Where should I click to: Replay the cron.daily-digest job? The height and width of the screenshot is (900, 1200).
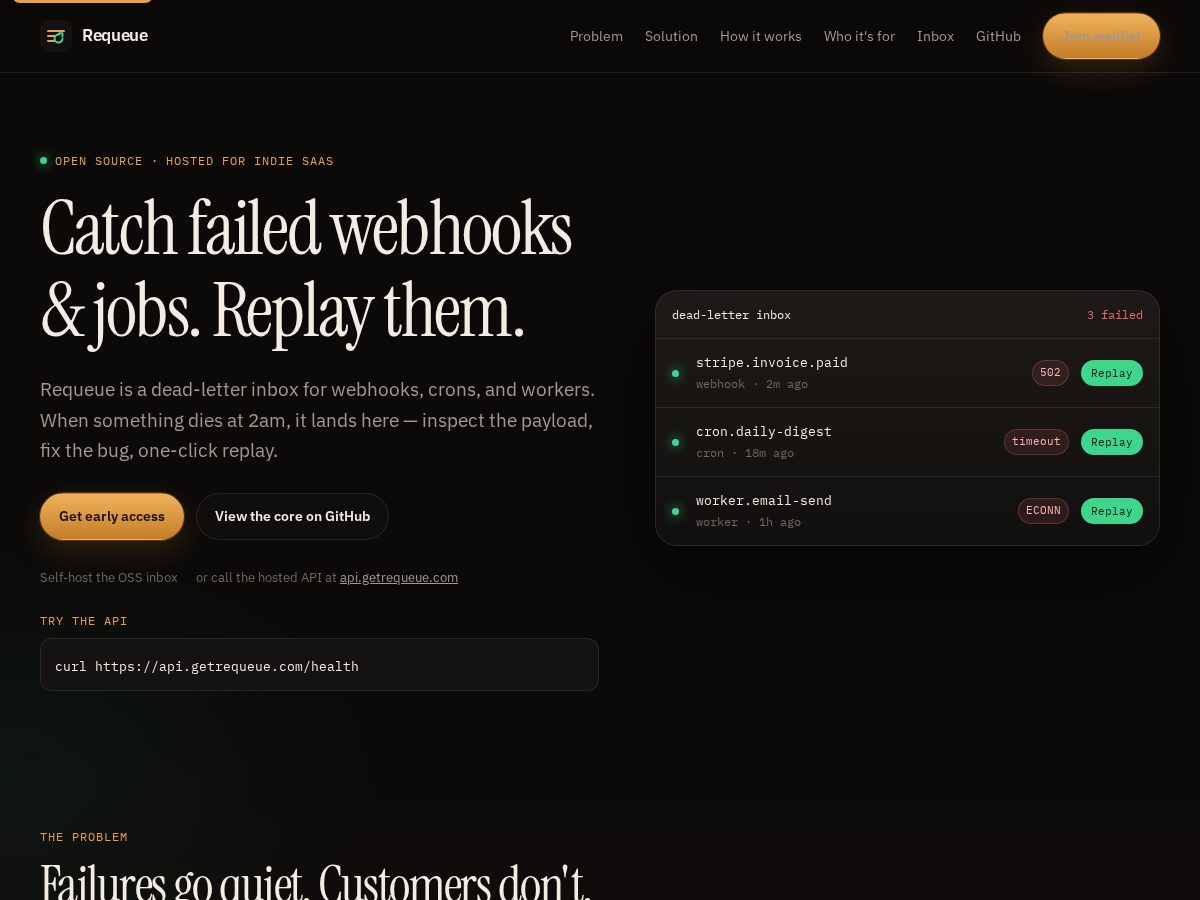1111,442
